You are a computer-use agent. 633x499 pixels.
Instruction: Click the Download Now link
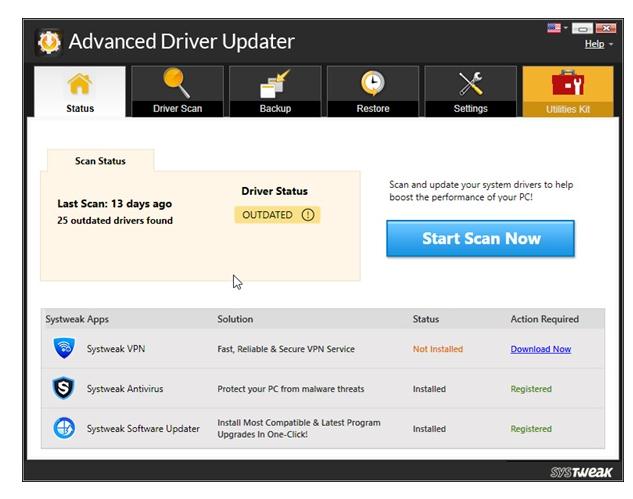[540, 349]
